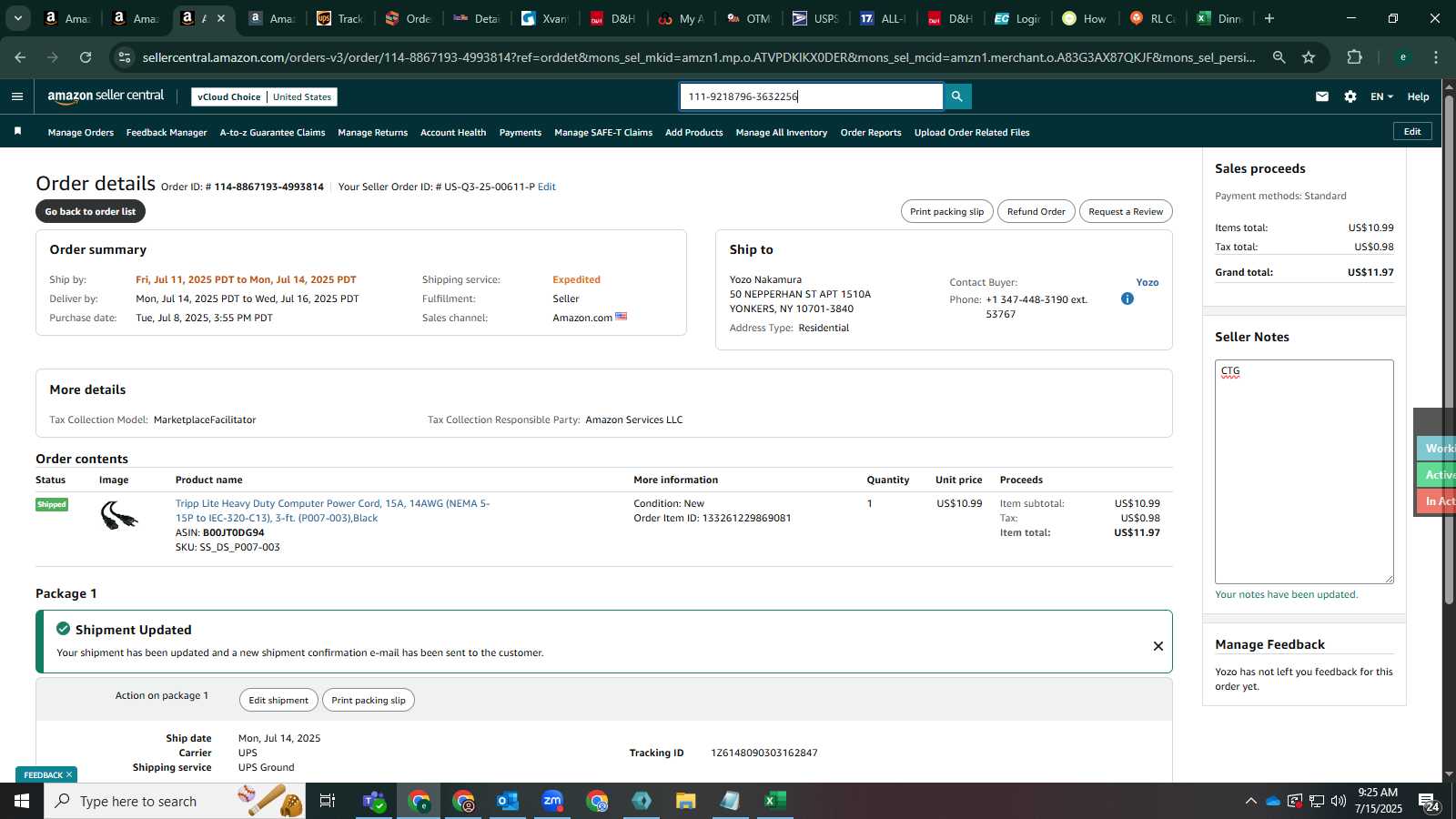Click into the Seller Notes text area
This screenshot has width=1456, height=819.
(x=1304, y=471)
